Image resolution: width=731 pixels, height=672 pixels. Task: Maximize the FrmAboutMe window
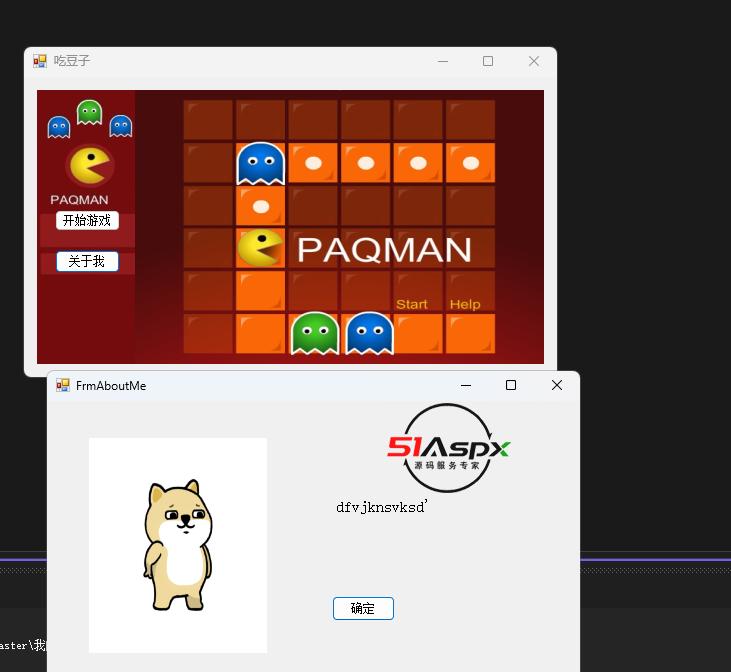(x=511, y=385)
